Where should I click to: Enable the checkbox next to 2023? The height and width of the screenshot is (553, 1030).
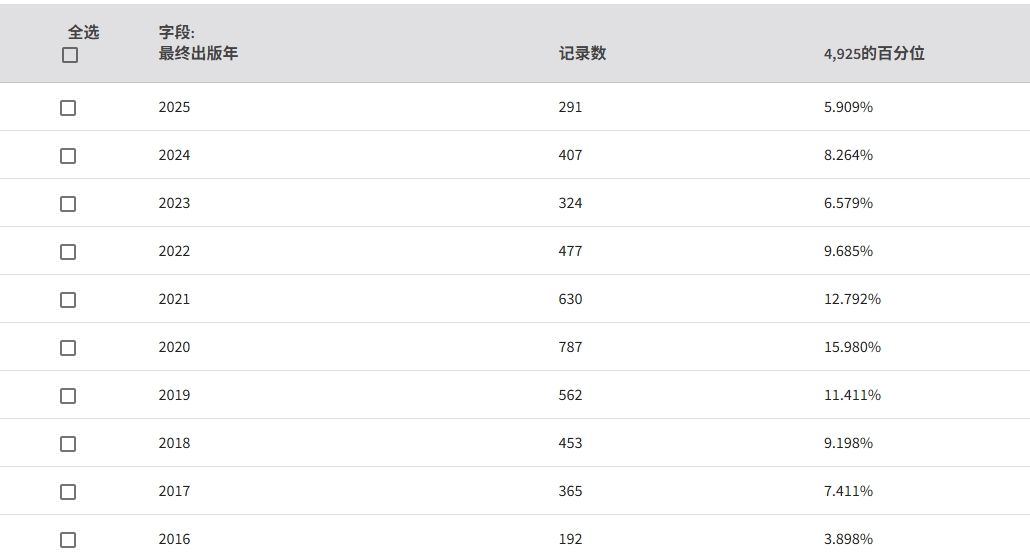tap(68, 204)
